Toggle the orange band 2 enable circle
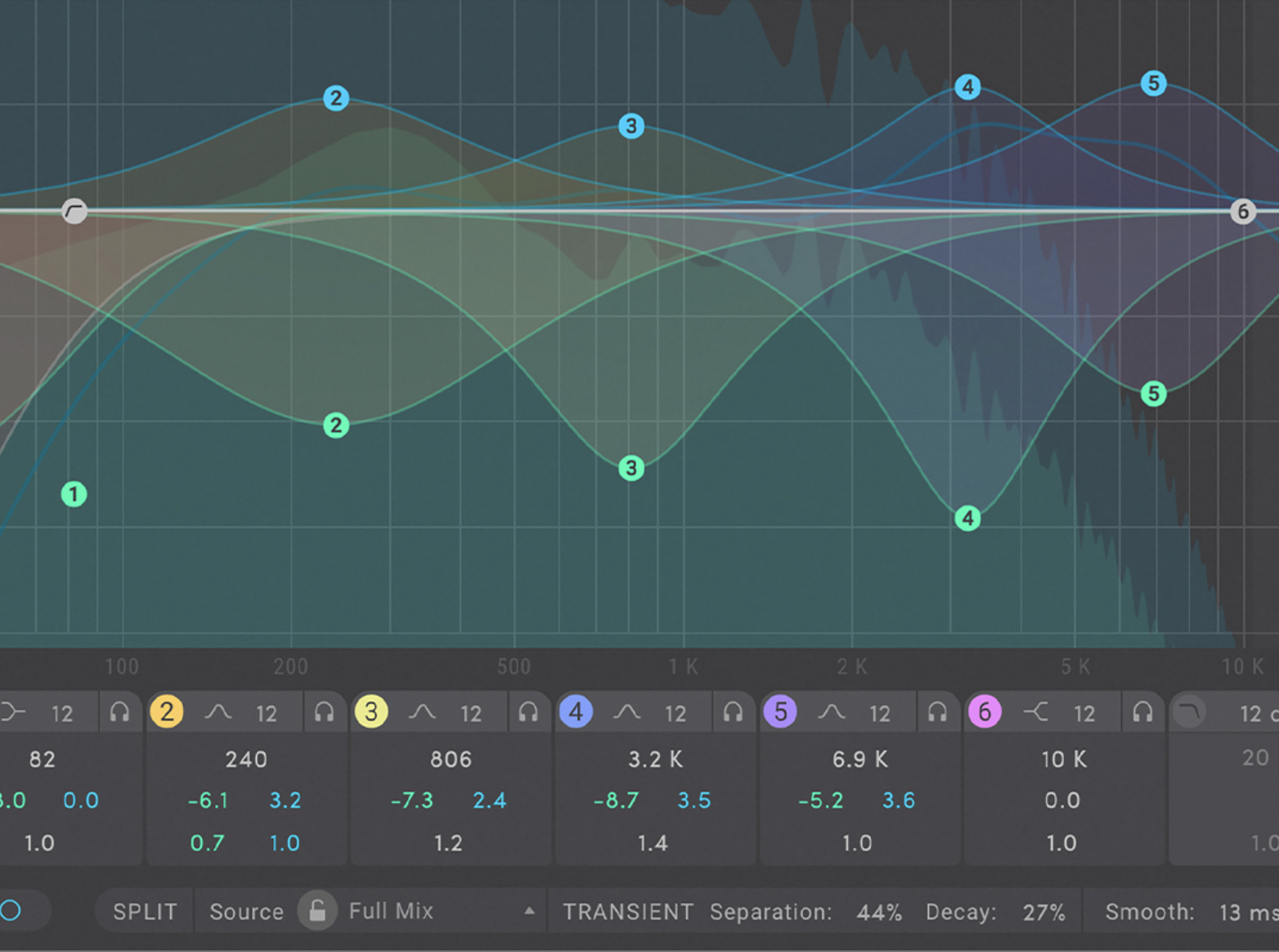1279x952 pixels. tap(167, 712)
